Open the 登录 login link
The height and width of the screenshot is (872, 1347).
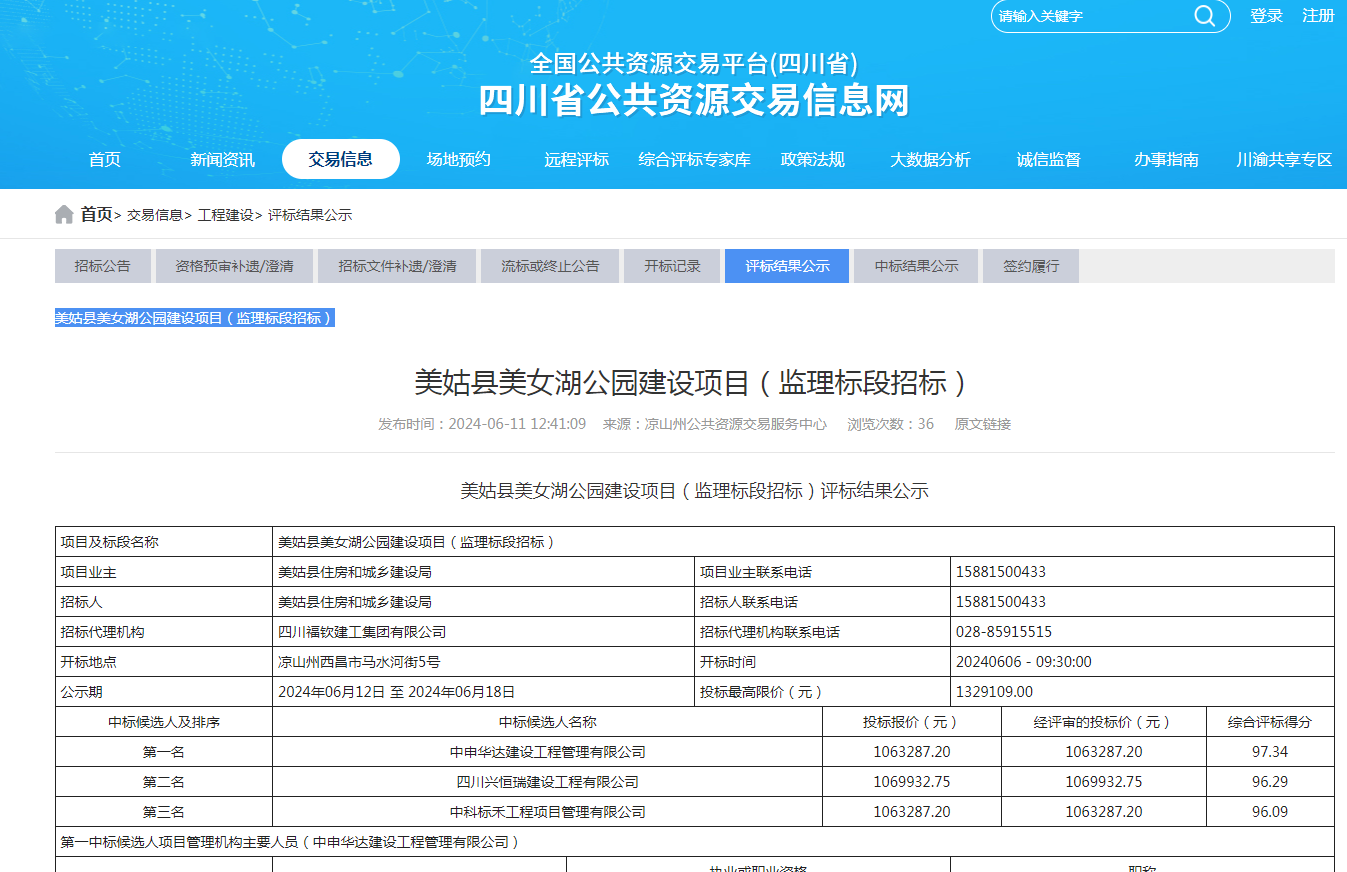coord(1266,16)
